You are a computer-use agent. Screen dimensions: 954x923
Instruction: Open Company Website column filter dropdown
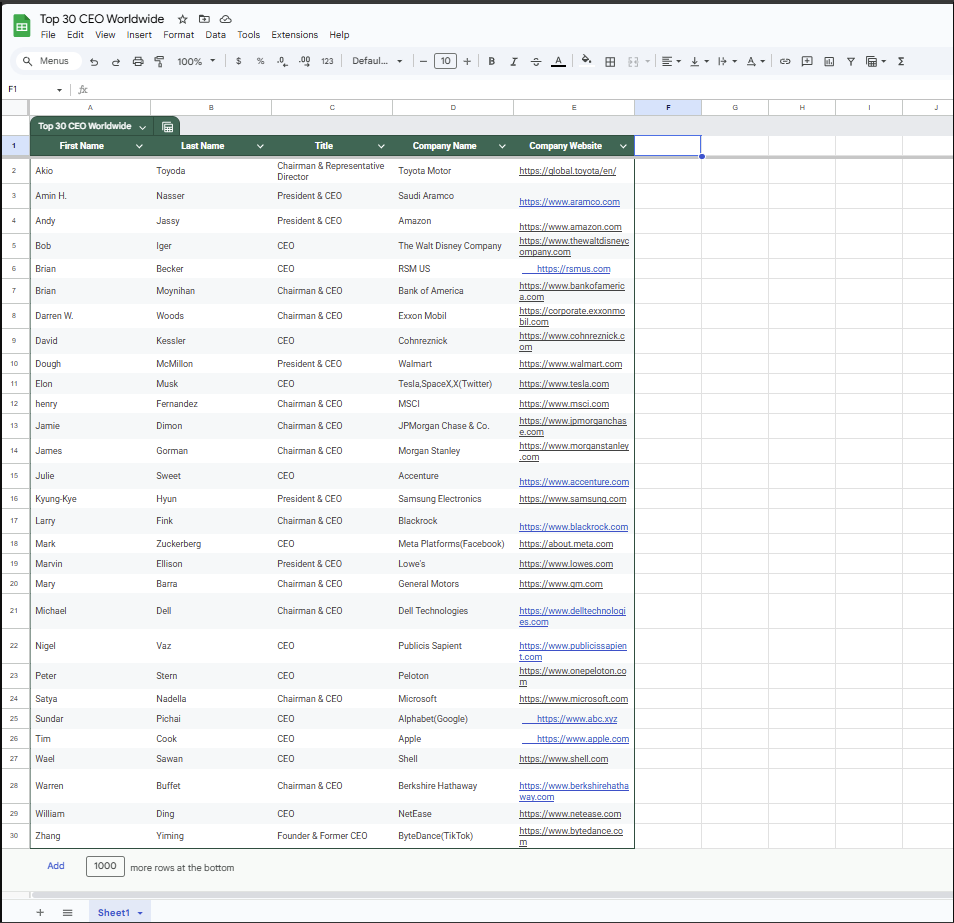pyautogui.click(x=624, y=146)
